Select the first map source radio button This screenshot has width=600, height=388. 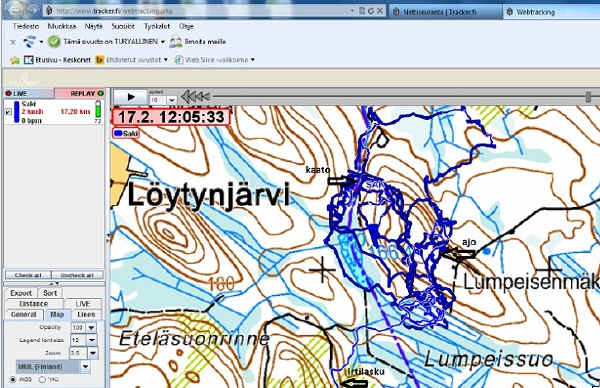pos(13,380)
